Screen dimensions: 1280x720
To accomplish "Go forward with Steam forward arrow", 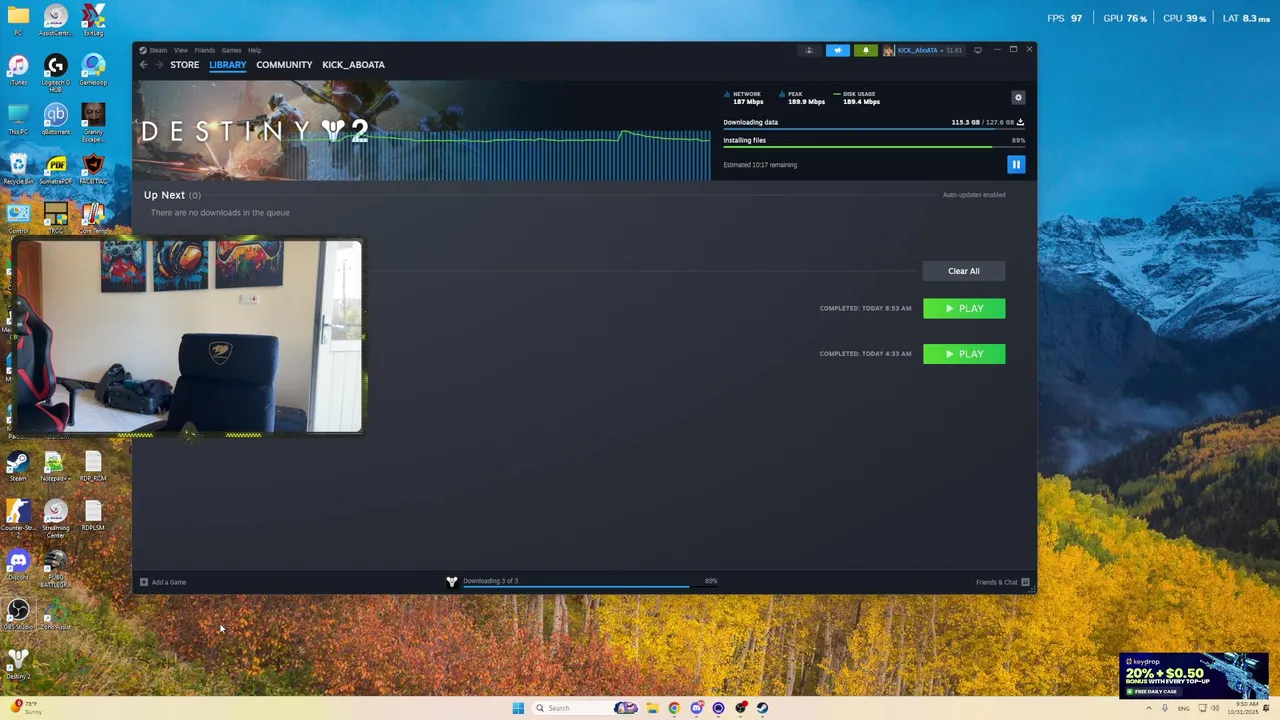I will pos(159,65).
